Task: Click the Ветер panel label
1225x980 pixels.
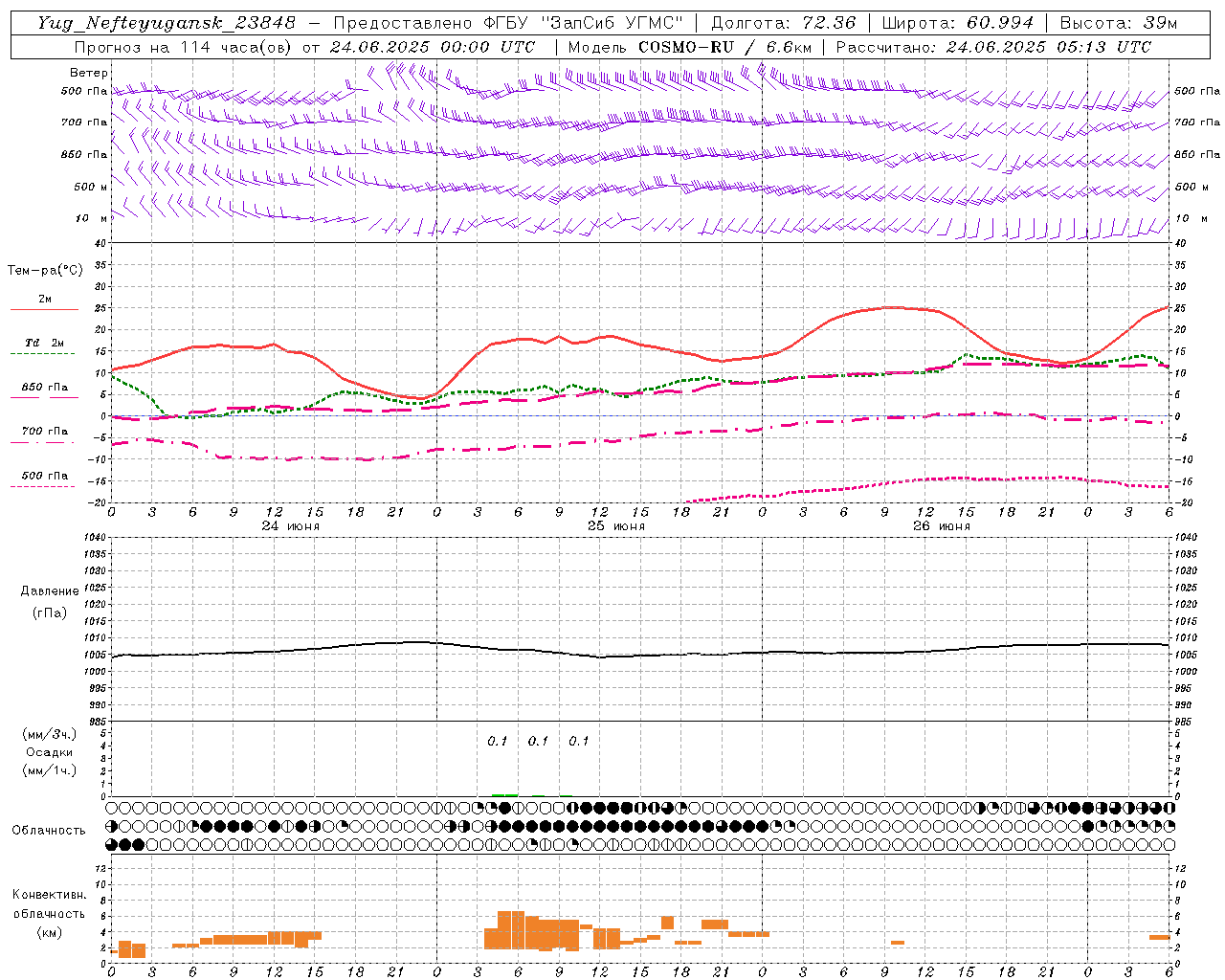Action: click(x=89, y=73)
